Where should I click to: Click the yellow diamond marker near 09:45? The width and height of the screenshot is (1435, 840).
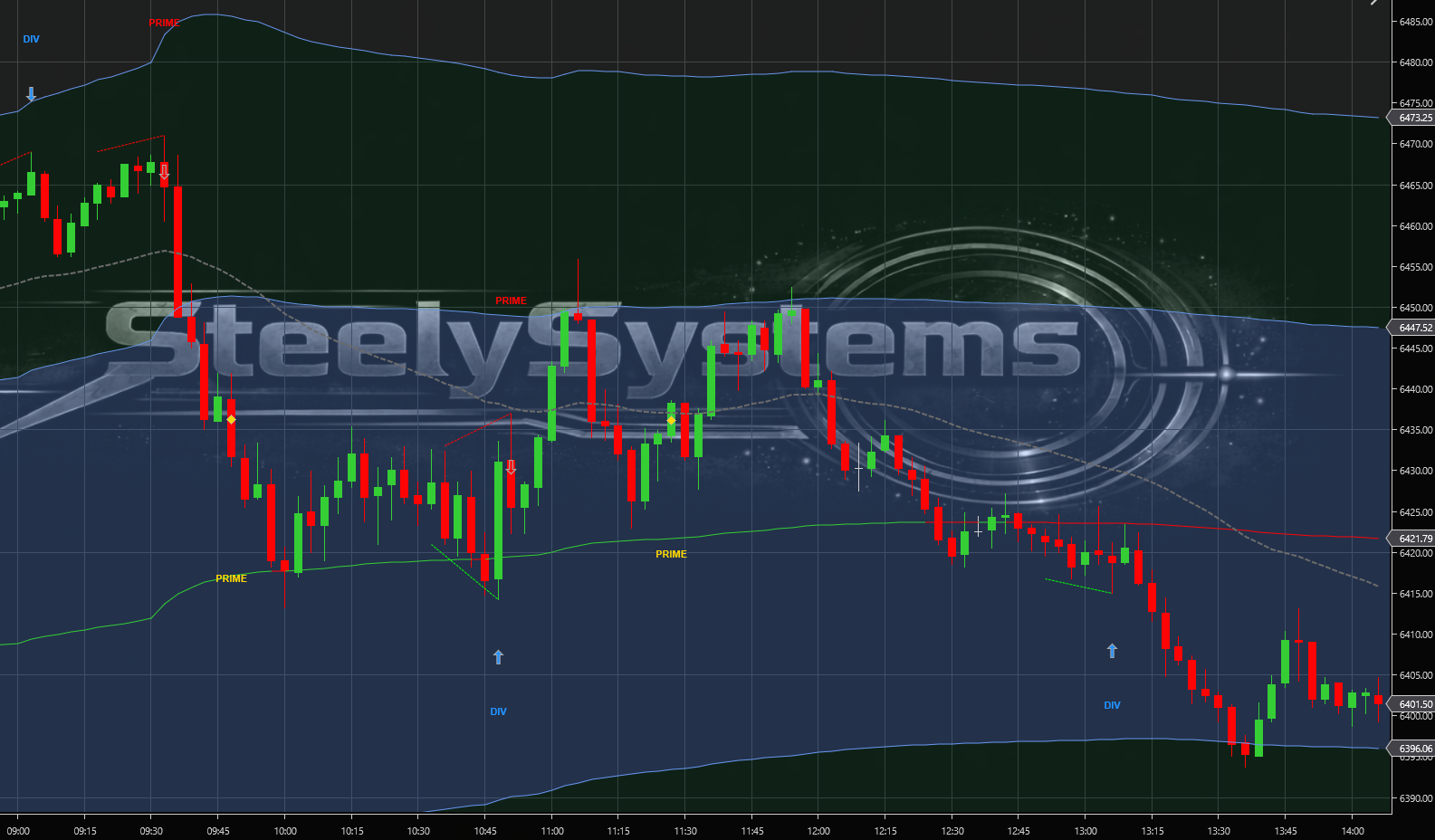tap(231, 420)
